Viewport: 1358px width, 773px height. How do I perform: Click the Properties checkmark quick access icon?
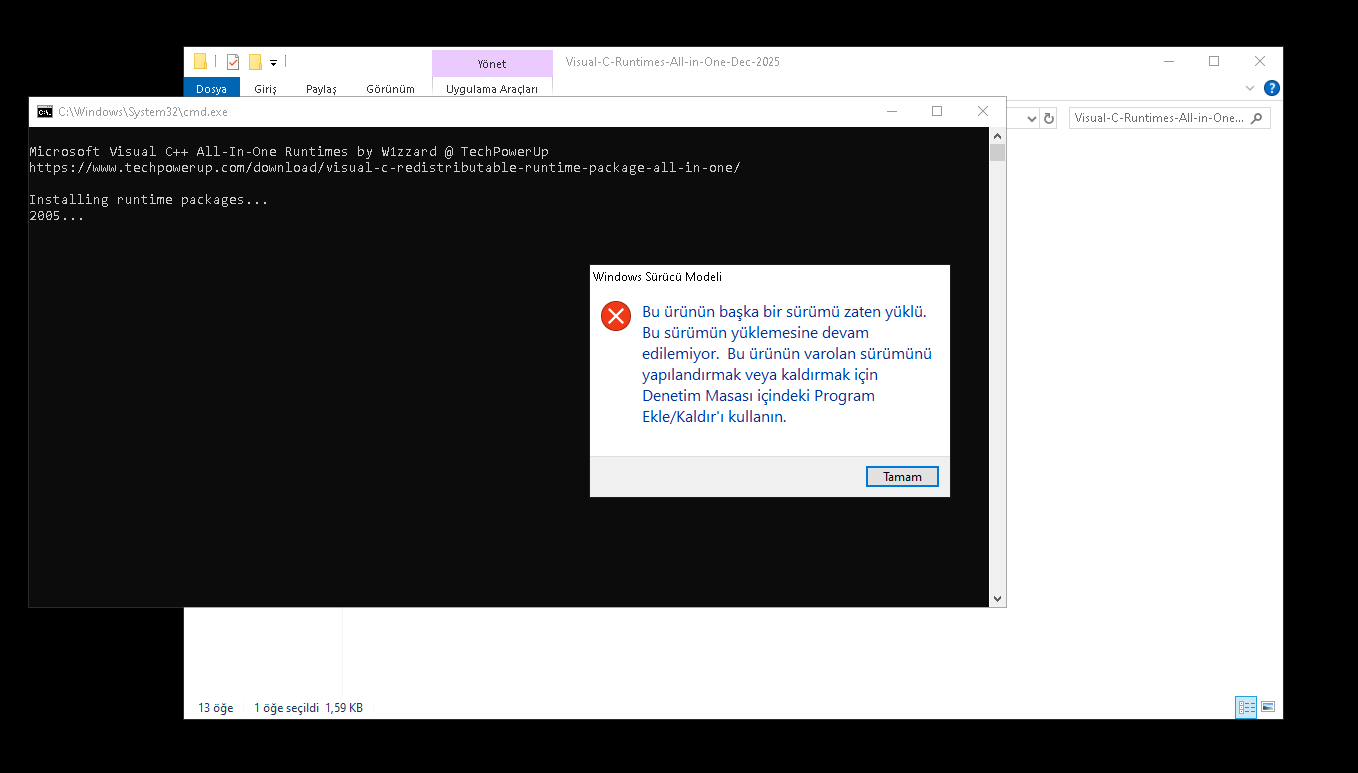coord(233,62)
